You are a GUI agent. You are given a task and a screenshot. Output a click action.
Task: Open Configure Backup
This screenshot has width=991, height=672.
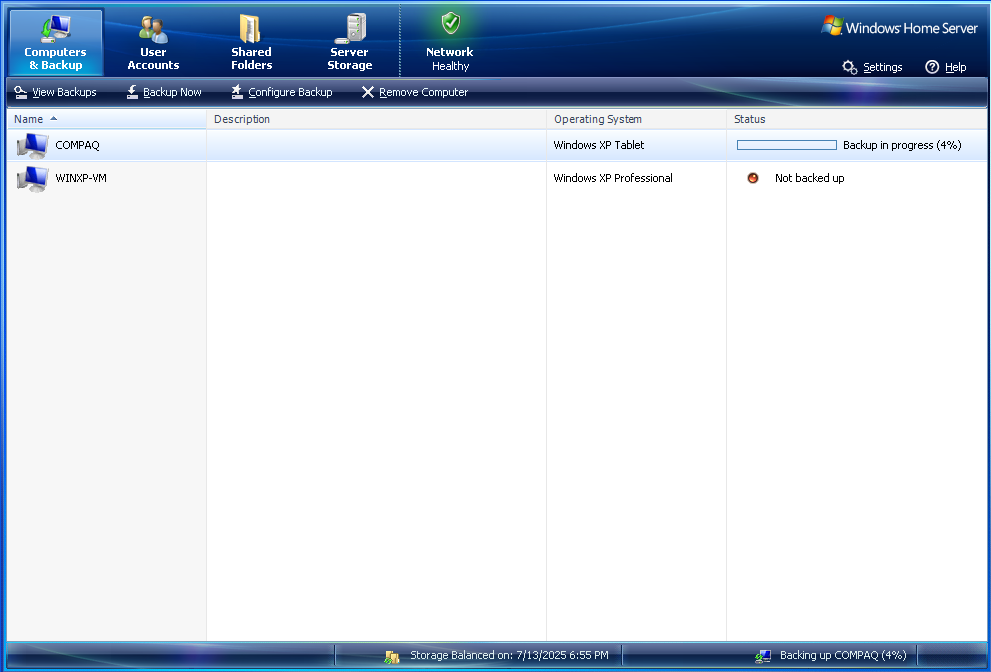[282, 92]
